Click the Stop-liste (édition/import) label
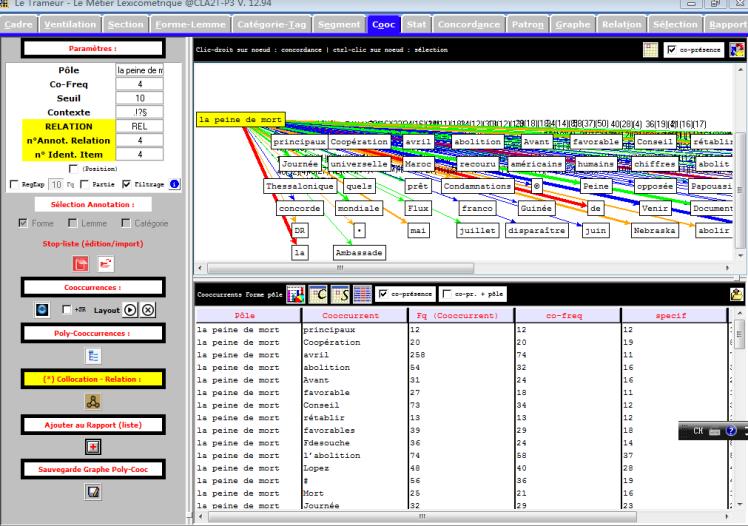 click(x=93, y=244)
